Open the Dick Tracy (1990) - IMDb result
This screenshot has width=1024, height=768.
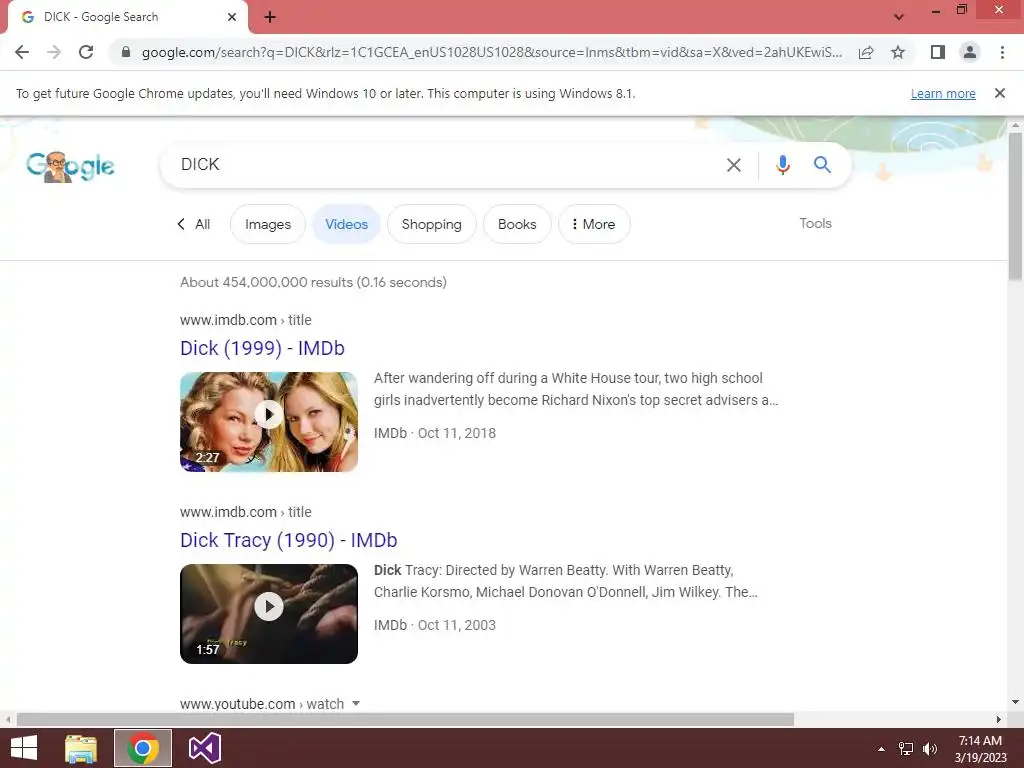[289, 540]
